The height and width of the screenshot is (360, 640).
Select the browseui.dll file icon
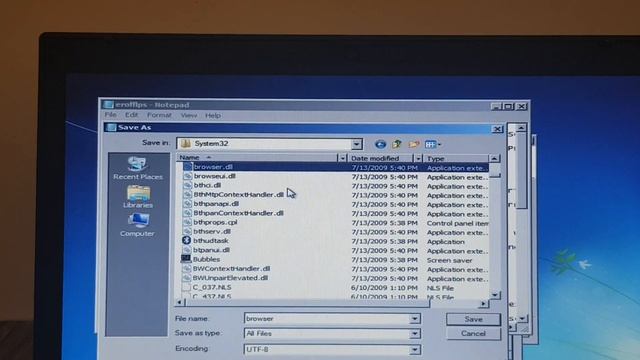pos(187,176)
